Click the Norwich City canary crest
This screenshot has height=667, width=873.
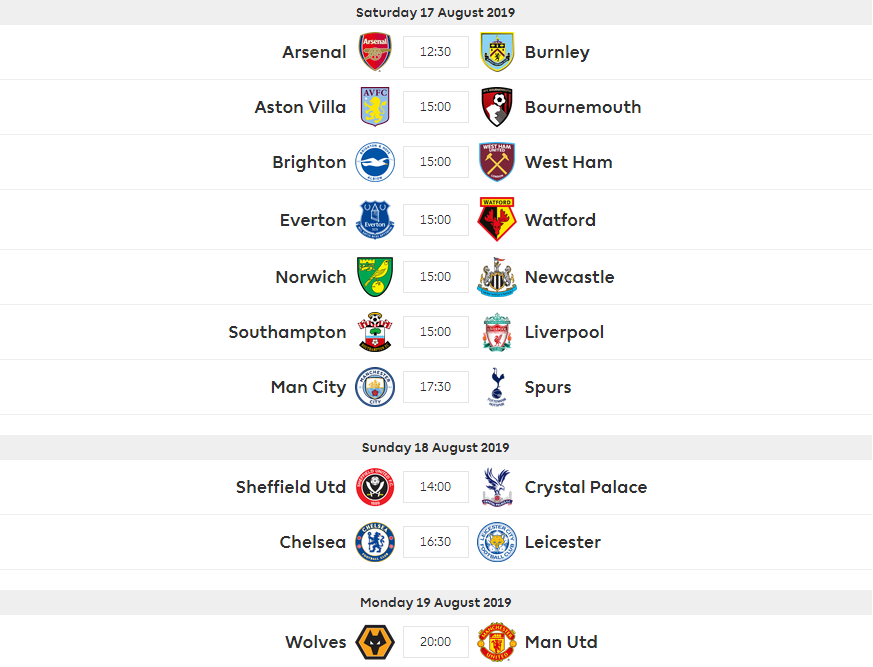[x=376, y=277]
